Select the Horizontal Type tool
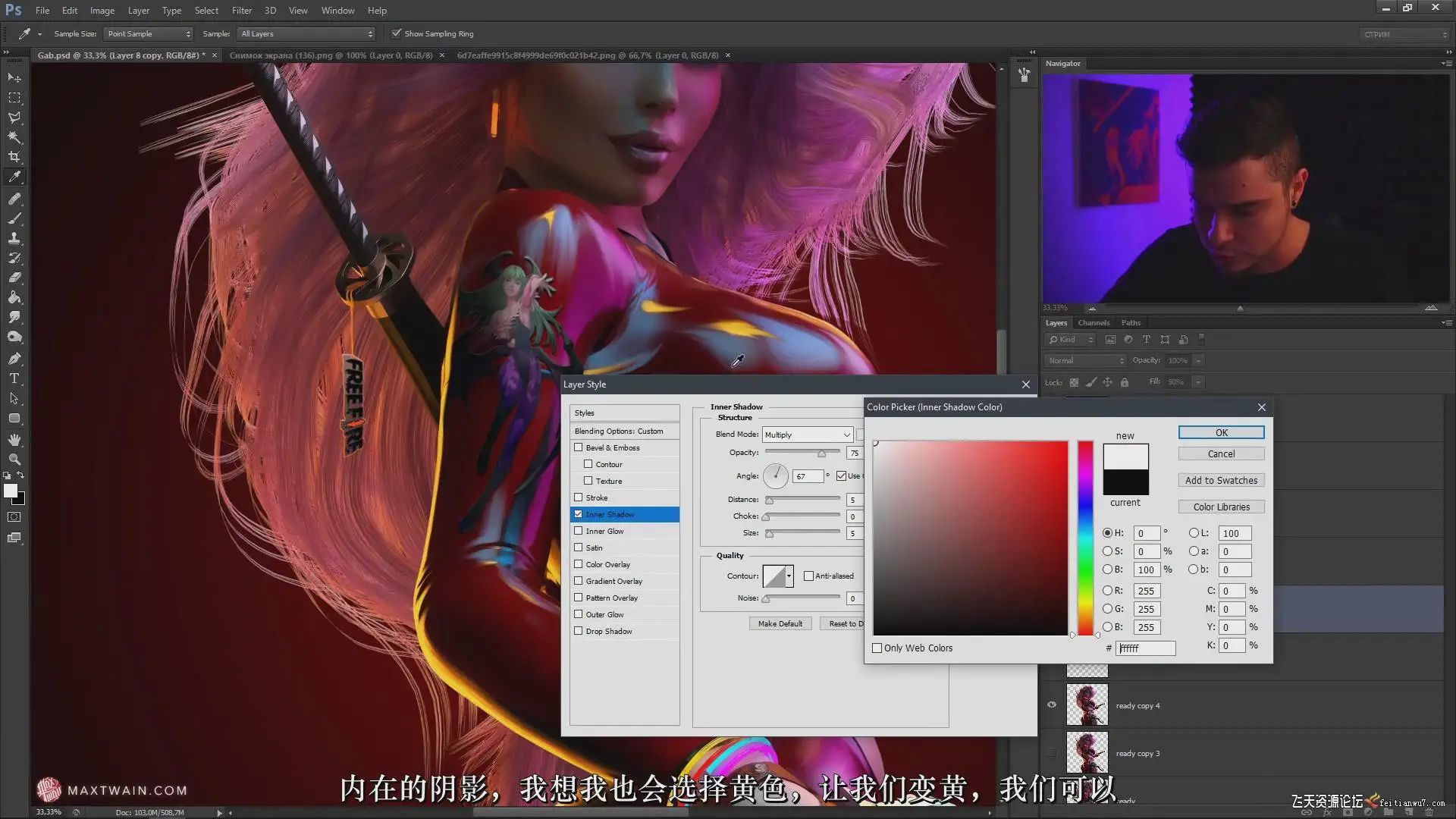The height and width of the screenshot is (819, 1456). (14, 378)
